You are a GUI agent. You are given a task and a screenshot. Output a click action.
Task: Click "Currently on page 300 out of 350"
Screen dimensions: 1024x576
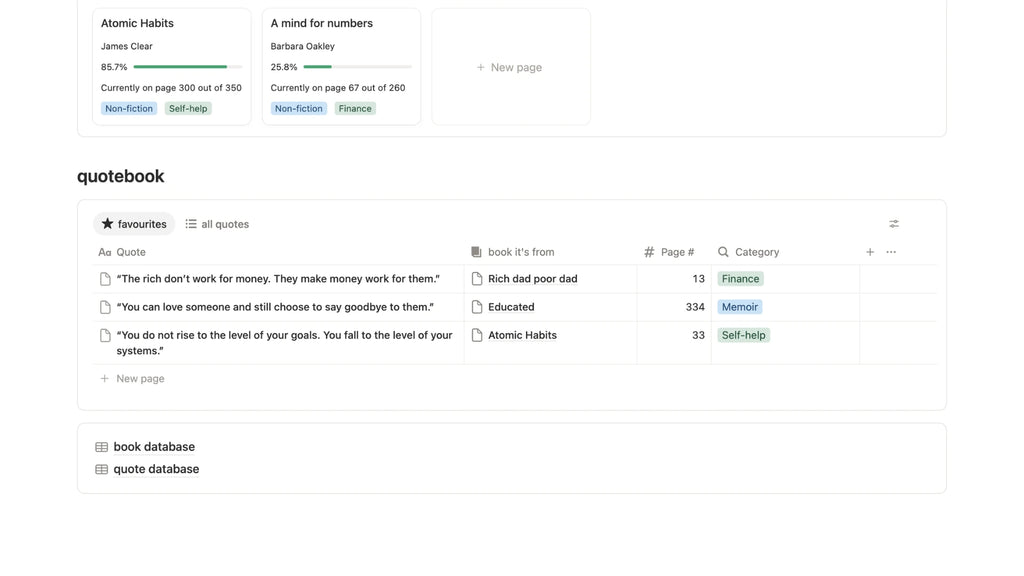pyautogui.click(x=171, y=88)
